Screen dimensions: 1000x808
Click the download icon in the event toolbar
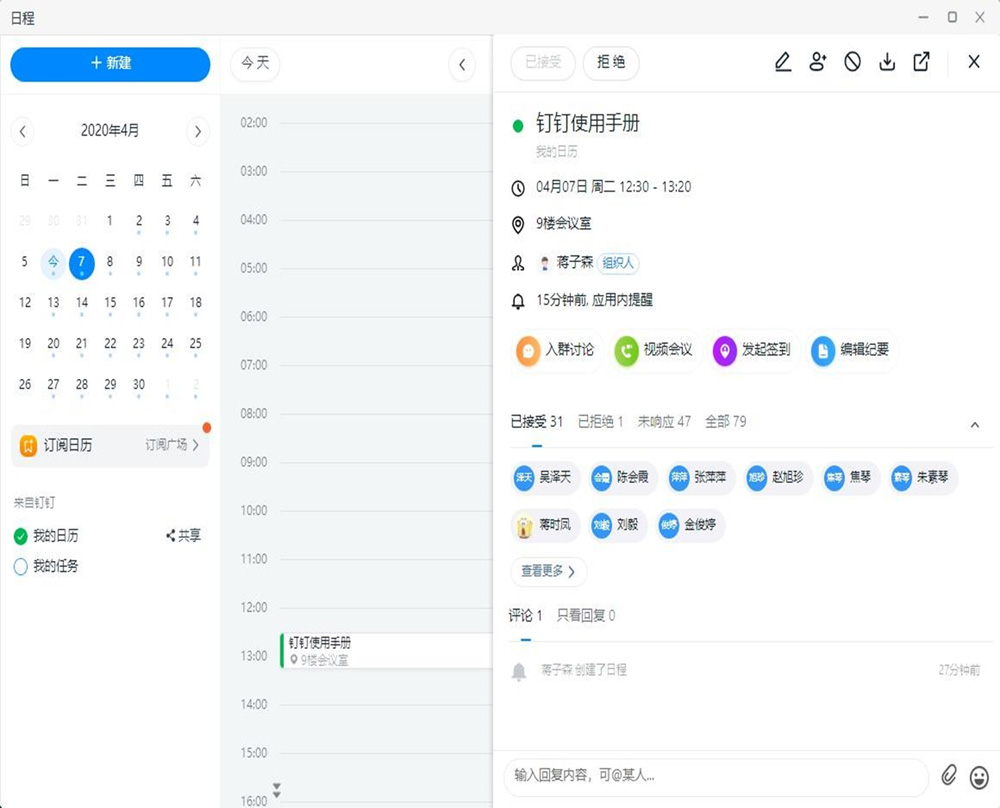coord(887,62)
